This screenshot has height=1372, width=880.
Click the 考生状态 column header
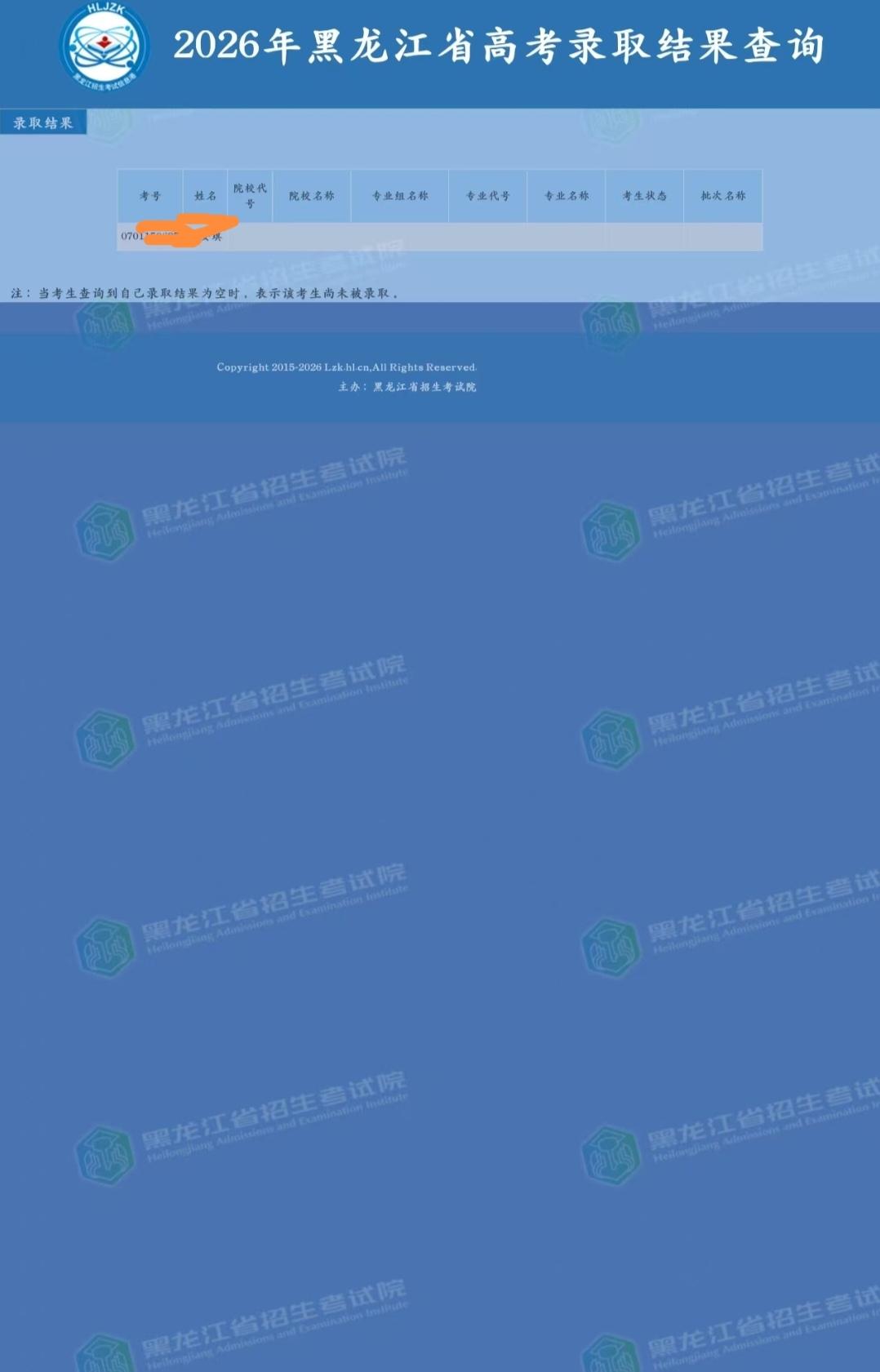(x=645, y=196)
